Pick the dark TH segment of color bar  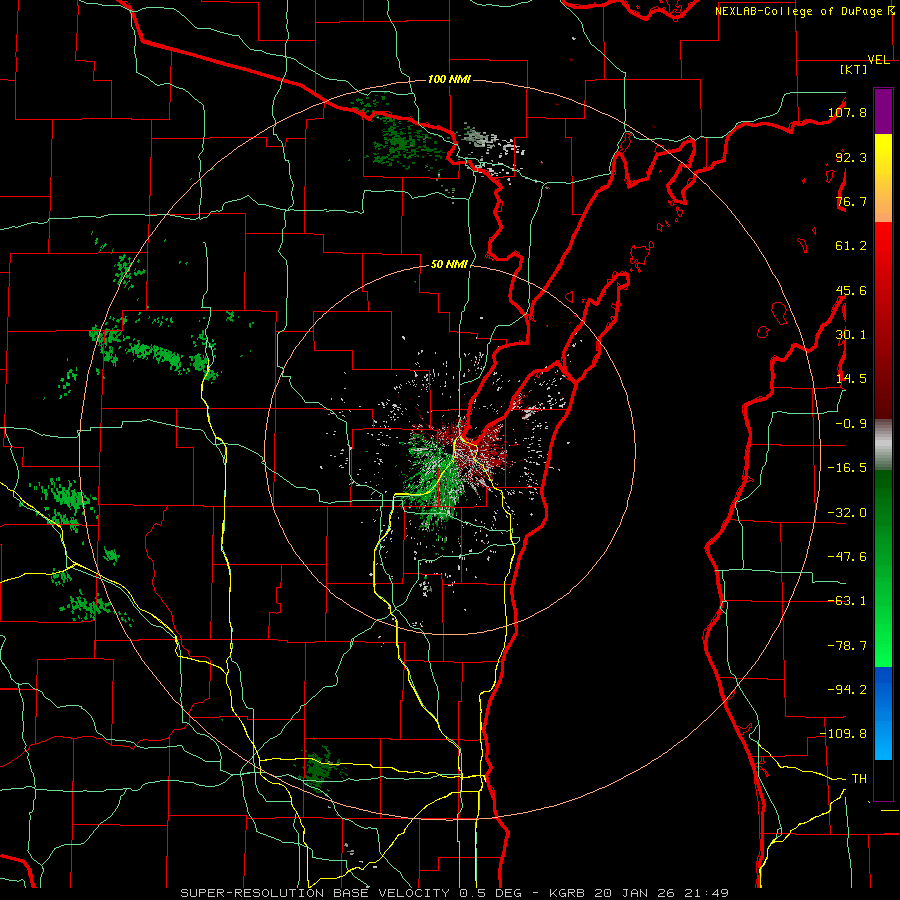[x=883, y=780]
